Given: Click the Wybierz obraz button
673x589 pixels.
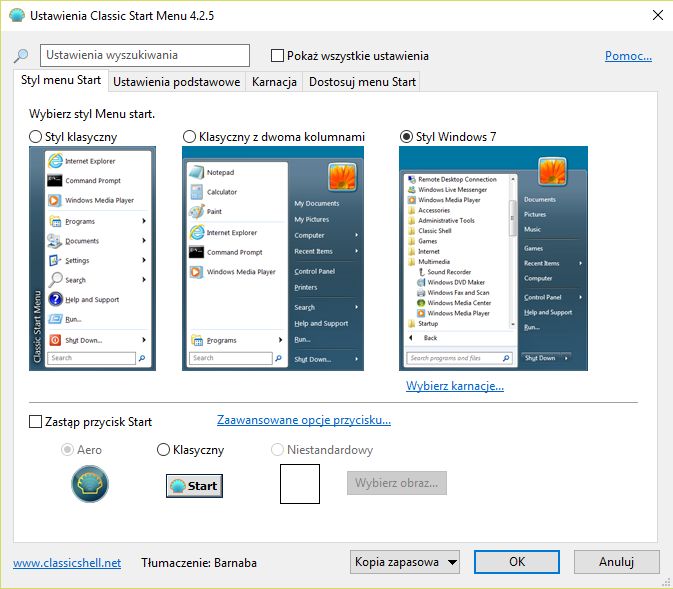Looking at the screenshot, I should (x=397, y=483).
